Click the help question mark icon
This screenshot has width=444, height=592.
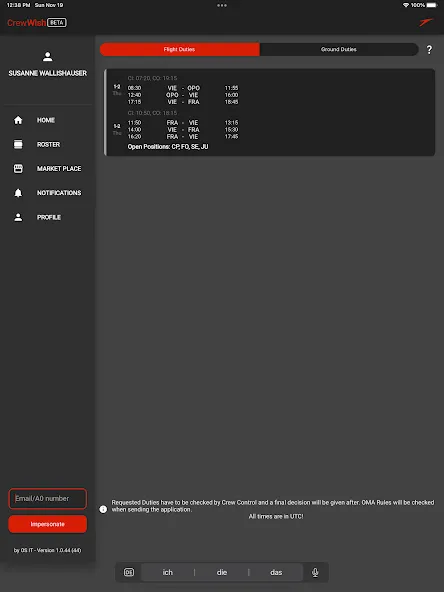[429, 49]
